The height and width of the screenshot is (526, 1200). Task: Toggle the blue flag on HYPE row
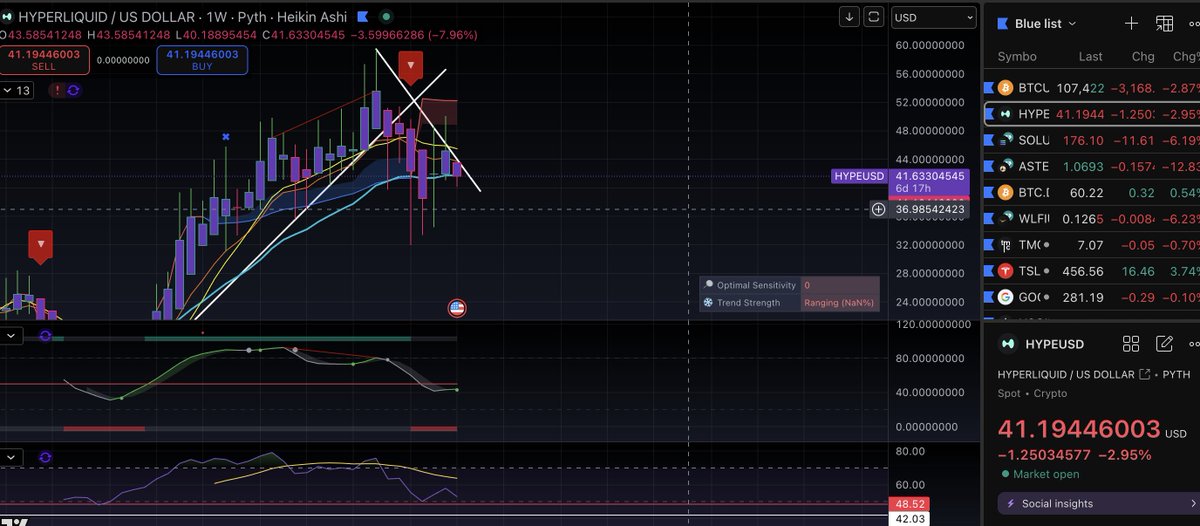click(x=989, y=114)
